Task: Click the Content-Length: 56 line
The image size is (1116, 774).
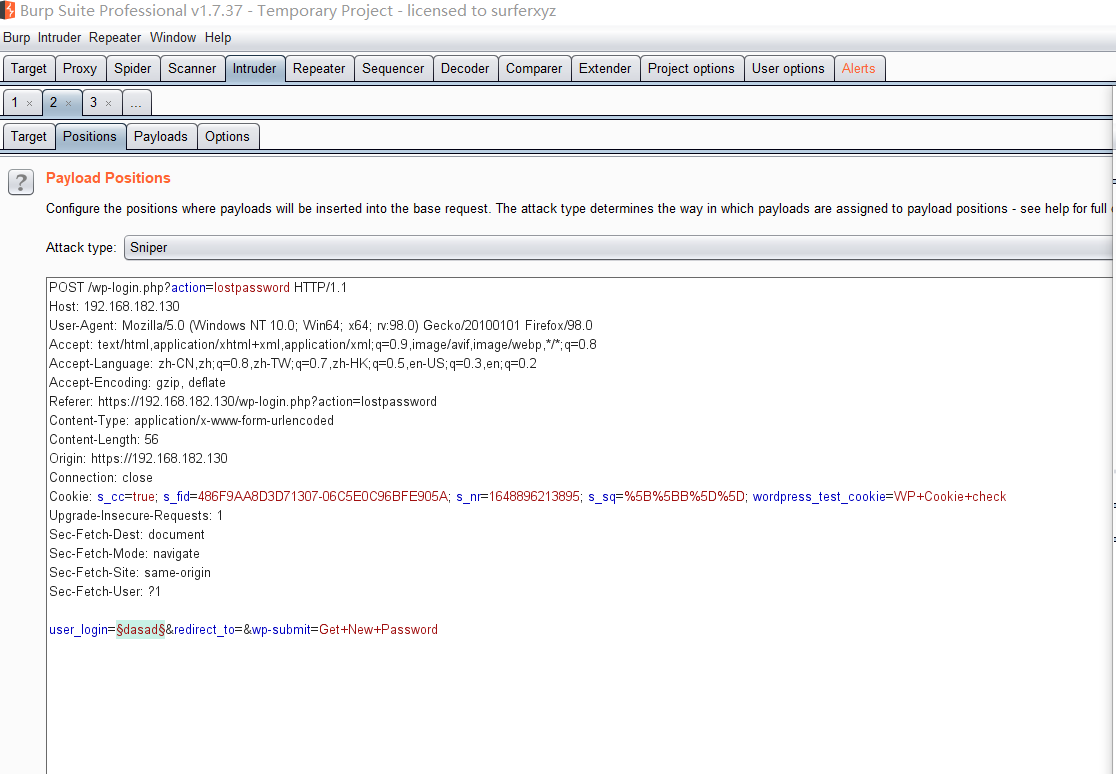Action: (x=104, y=439)
